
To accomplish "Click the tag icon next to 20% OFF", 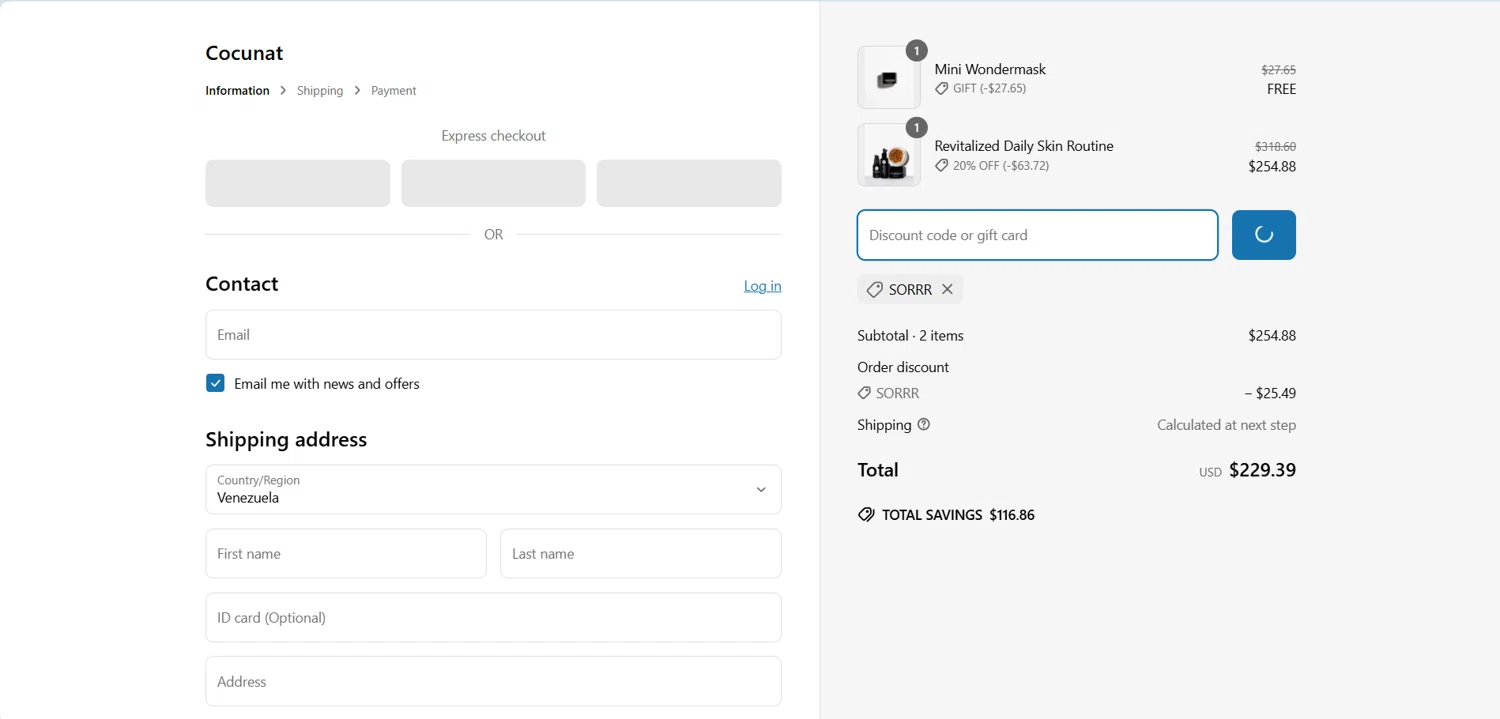I will (x=941, y=166).
